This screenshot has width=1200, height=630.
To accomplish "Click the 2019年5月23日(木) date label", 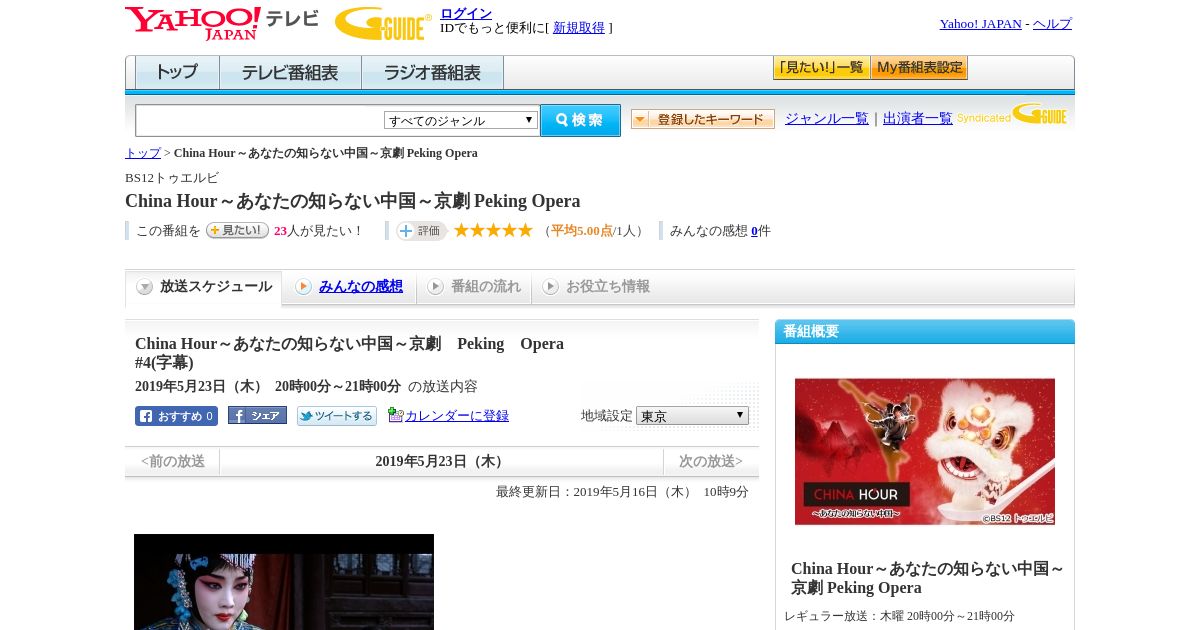I will 441,461.
